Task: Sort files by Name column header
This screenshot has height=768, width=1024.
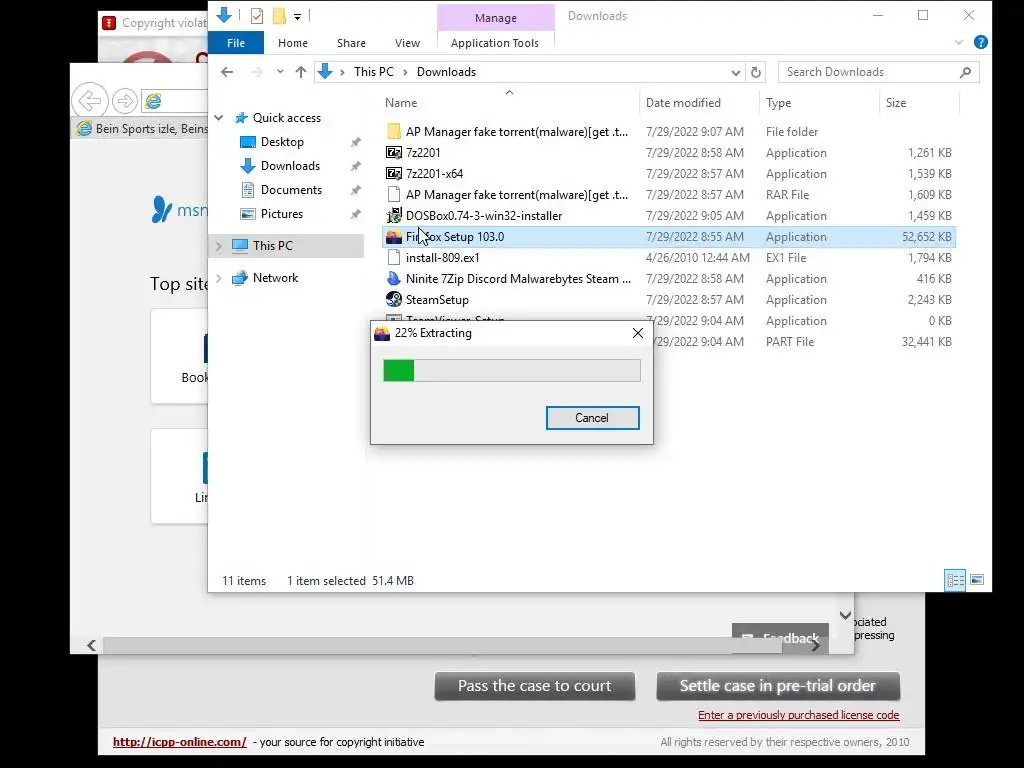Action: tap(400, 103)
